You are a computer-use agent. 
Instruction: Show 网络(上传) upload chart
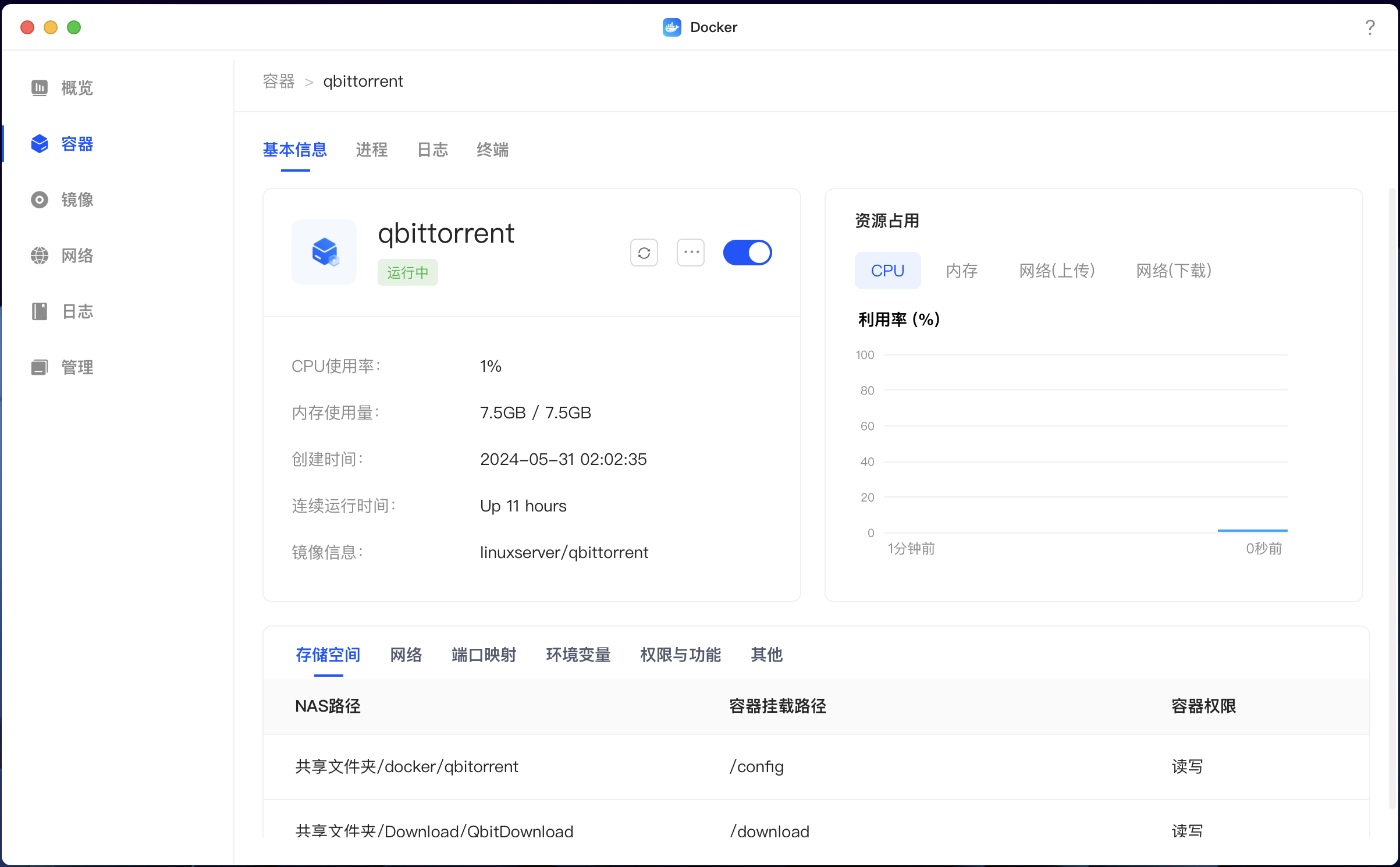1057,271
